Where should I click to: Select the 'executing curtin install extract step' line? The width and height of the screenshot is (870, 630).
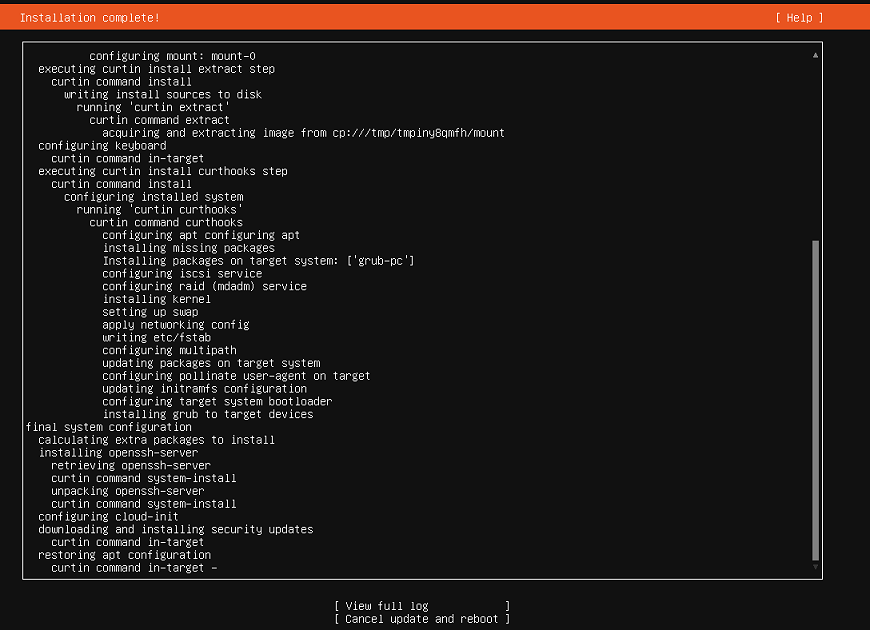point(156,69)
